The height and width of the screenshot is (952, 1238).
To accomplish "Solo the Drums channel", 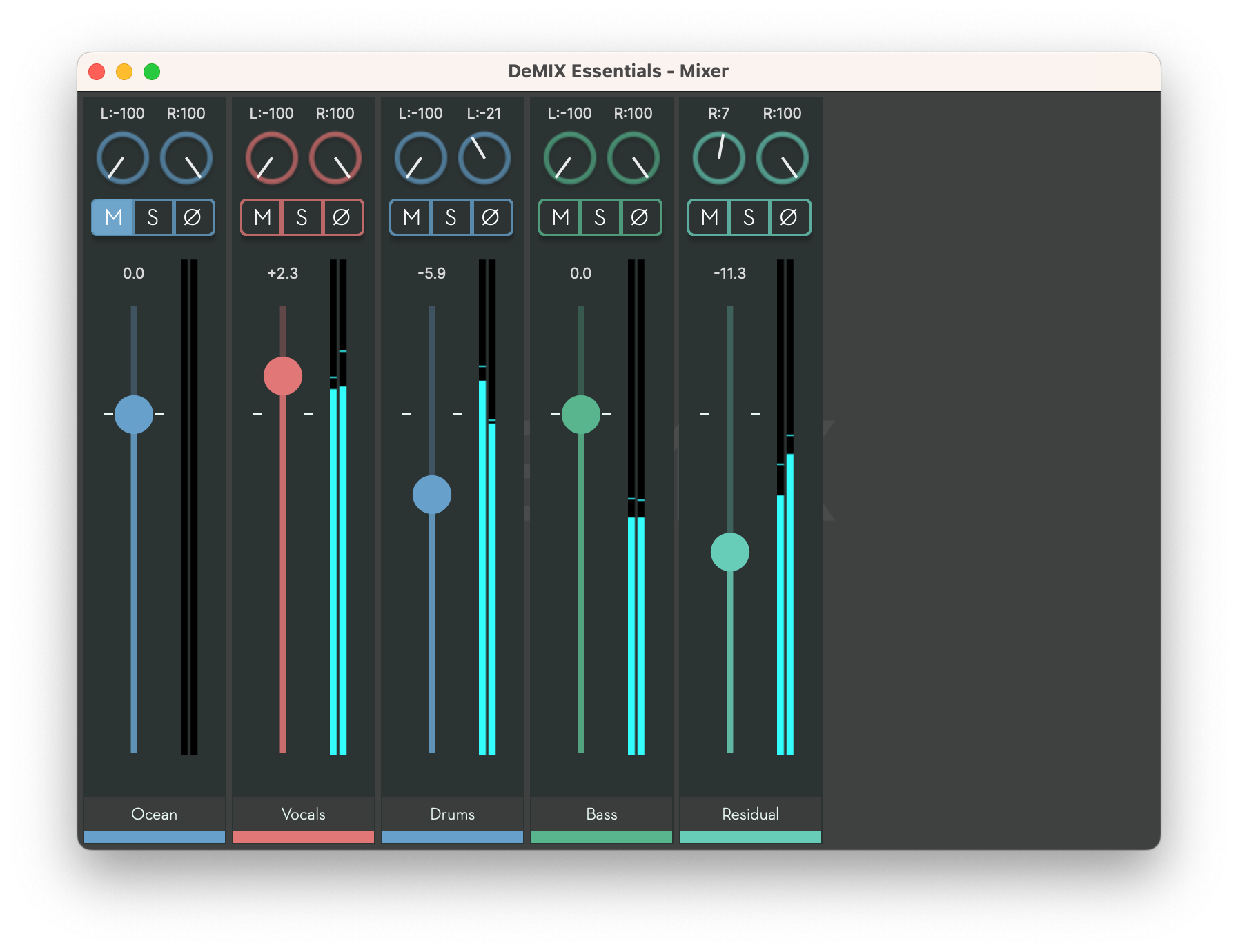I will [x=451, y=217].
